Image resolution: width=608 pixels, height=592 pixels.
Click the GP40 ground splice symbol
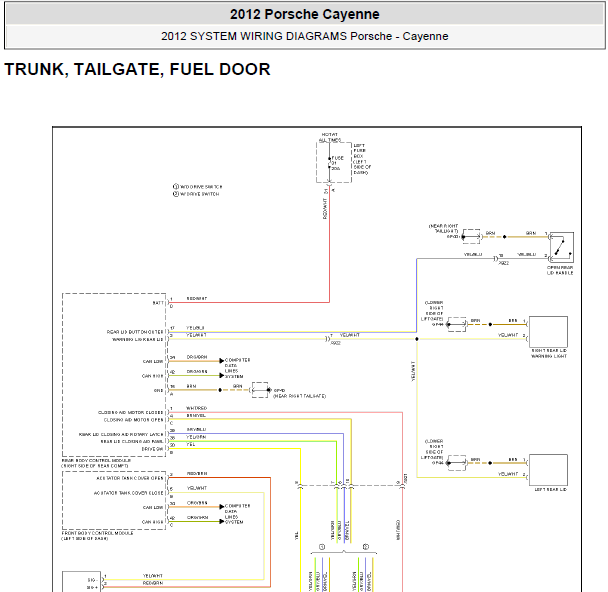click(x=260, y=390)
